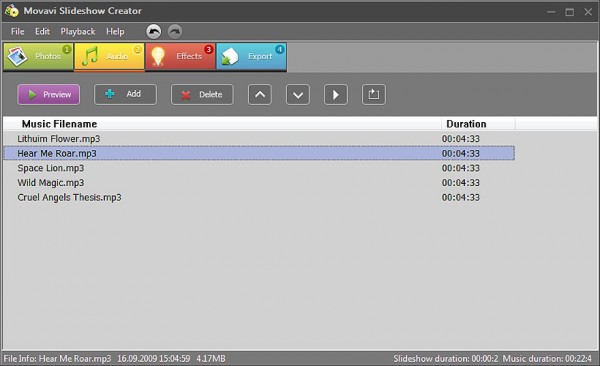This screenshot has height=366, width=600.
Task: Click the Movavi app logo icon
Action: click(12, 11)
